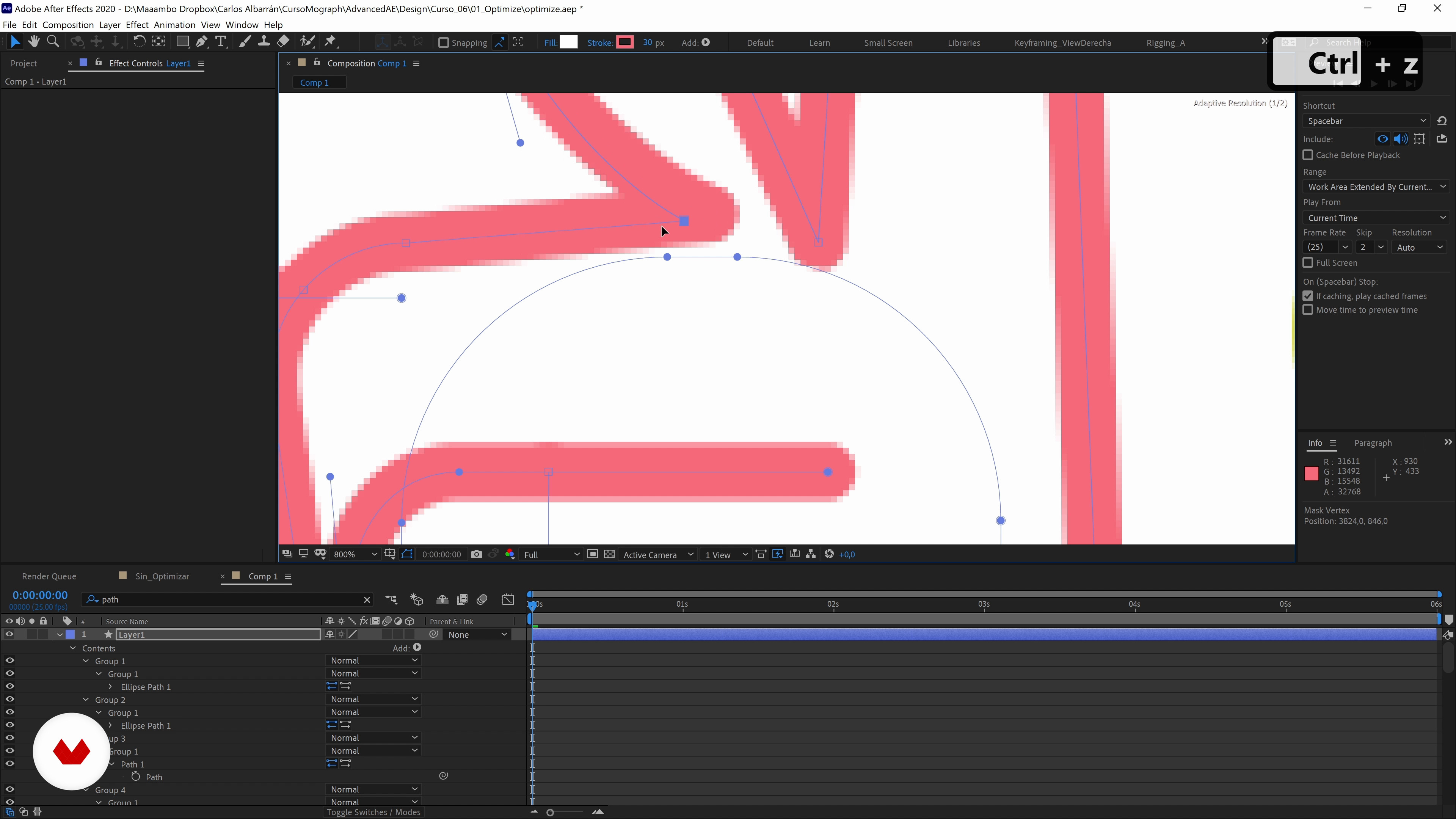Open the Fast Previews icon
This screenshot has height=819, width=1456.
coord(778,554)
